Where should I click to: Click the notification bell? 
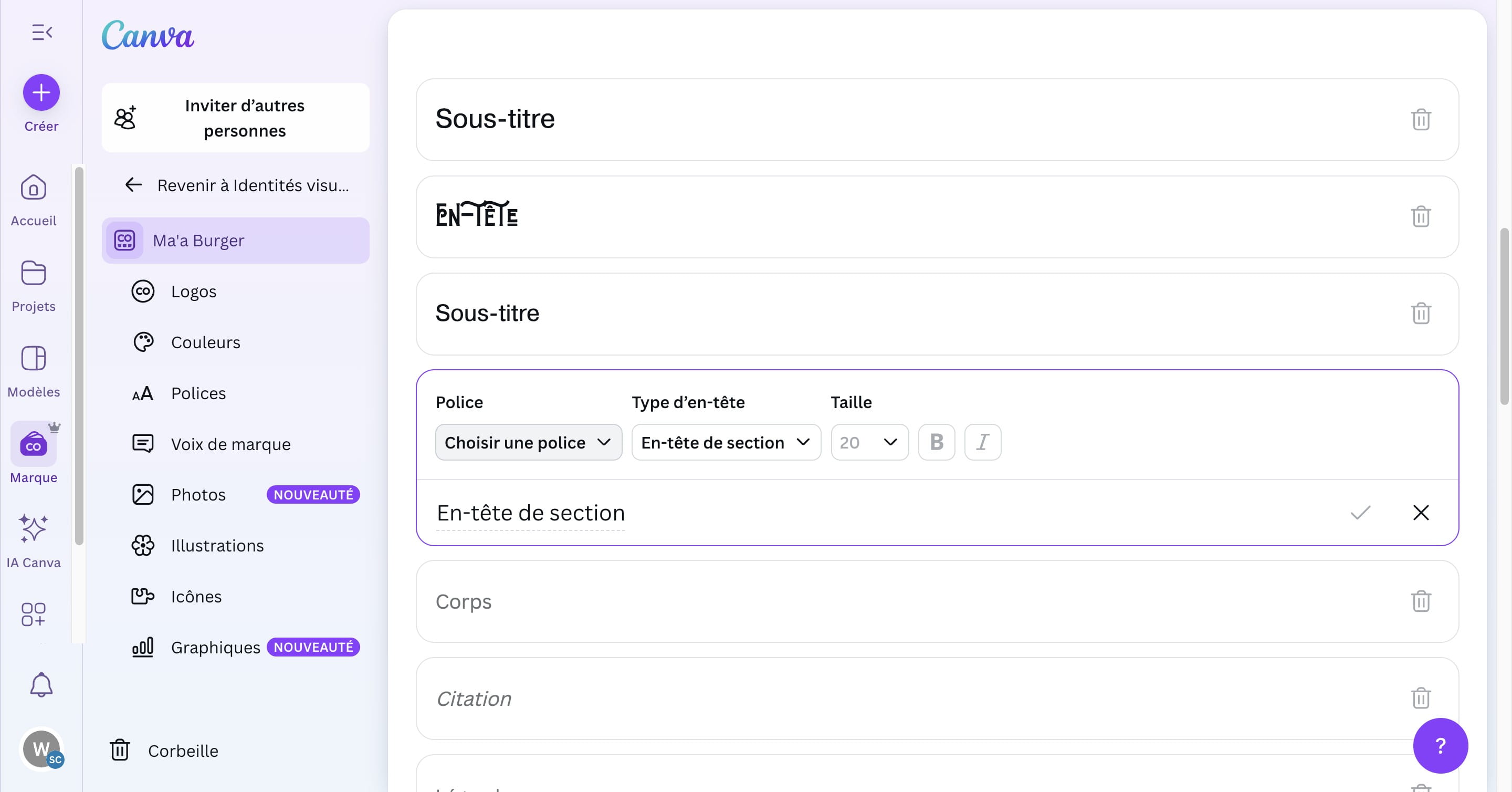41,684
